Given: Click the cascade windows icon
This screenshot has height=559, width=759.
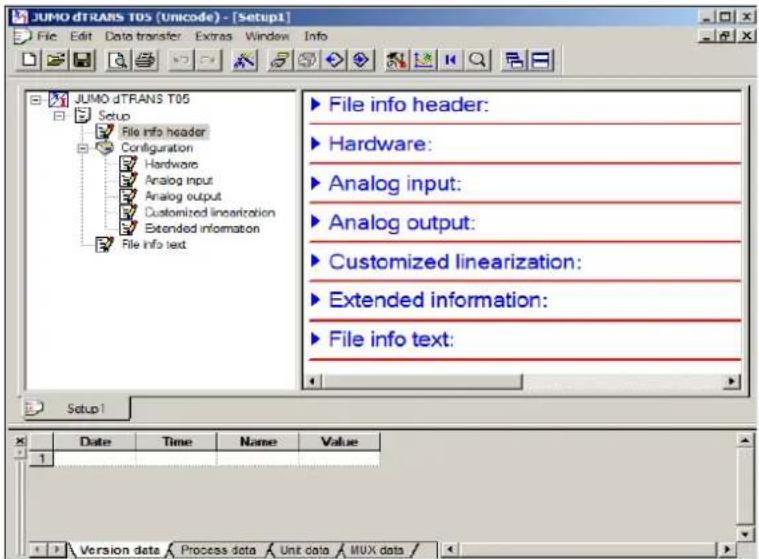Looking at the screenshot, I should pos(514,60).
